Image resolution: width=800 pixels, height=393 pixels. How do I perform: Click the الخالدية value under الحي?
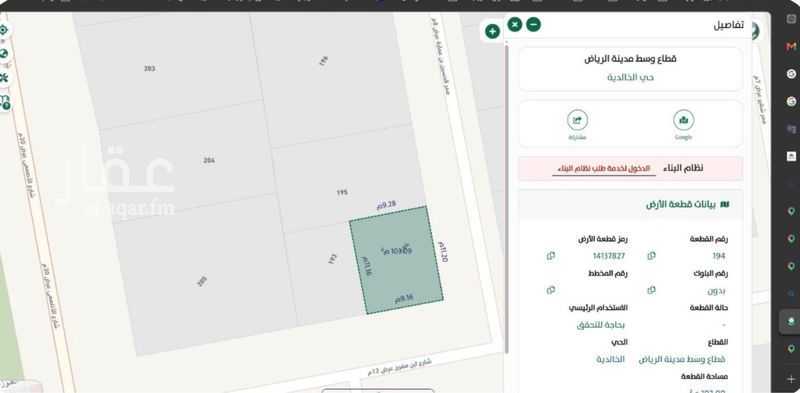coord(610,359)
